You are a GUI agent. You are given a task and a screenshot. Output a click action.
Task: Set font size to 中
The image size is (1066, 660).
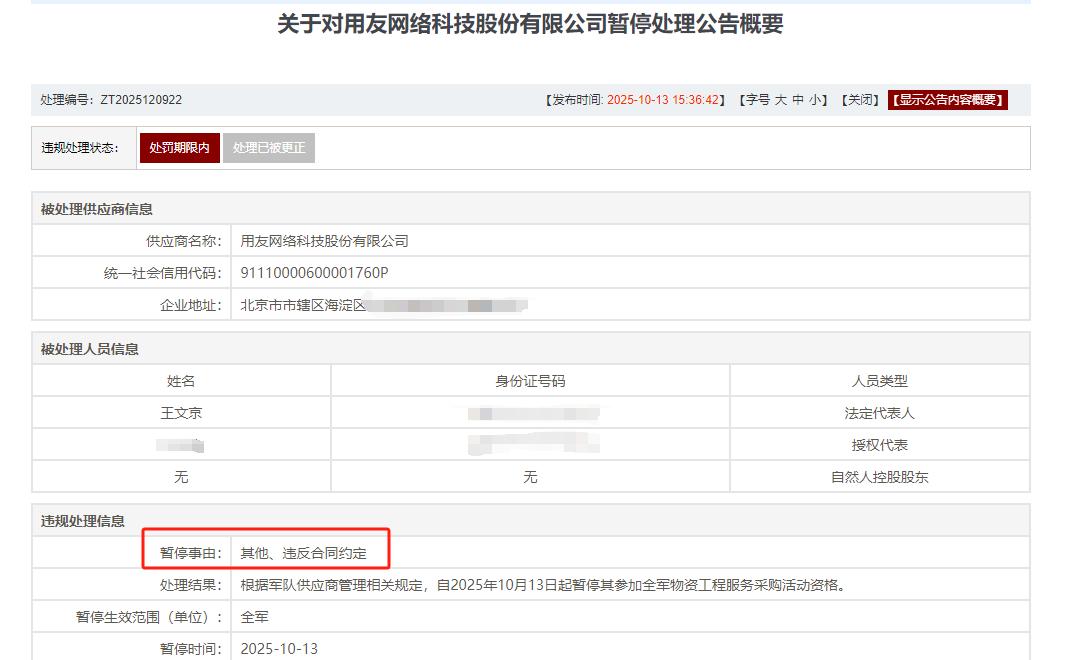click(x=797, y=100)
